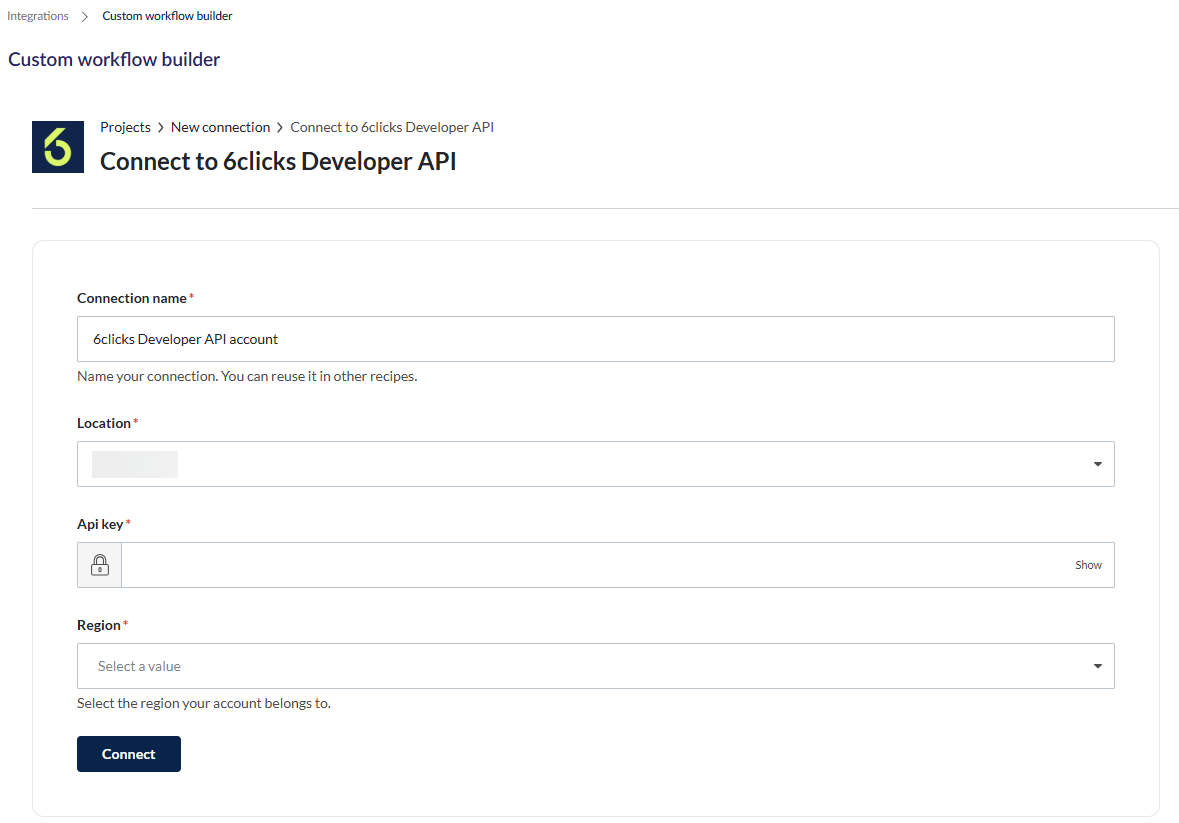1179x823 pixels.
Task: Click the Api key field label
Action: [100, 524]
